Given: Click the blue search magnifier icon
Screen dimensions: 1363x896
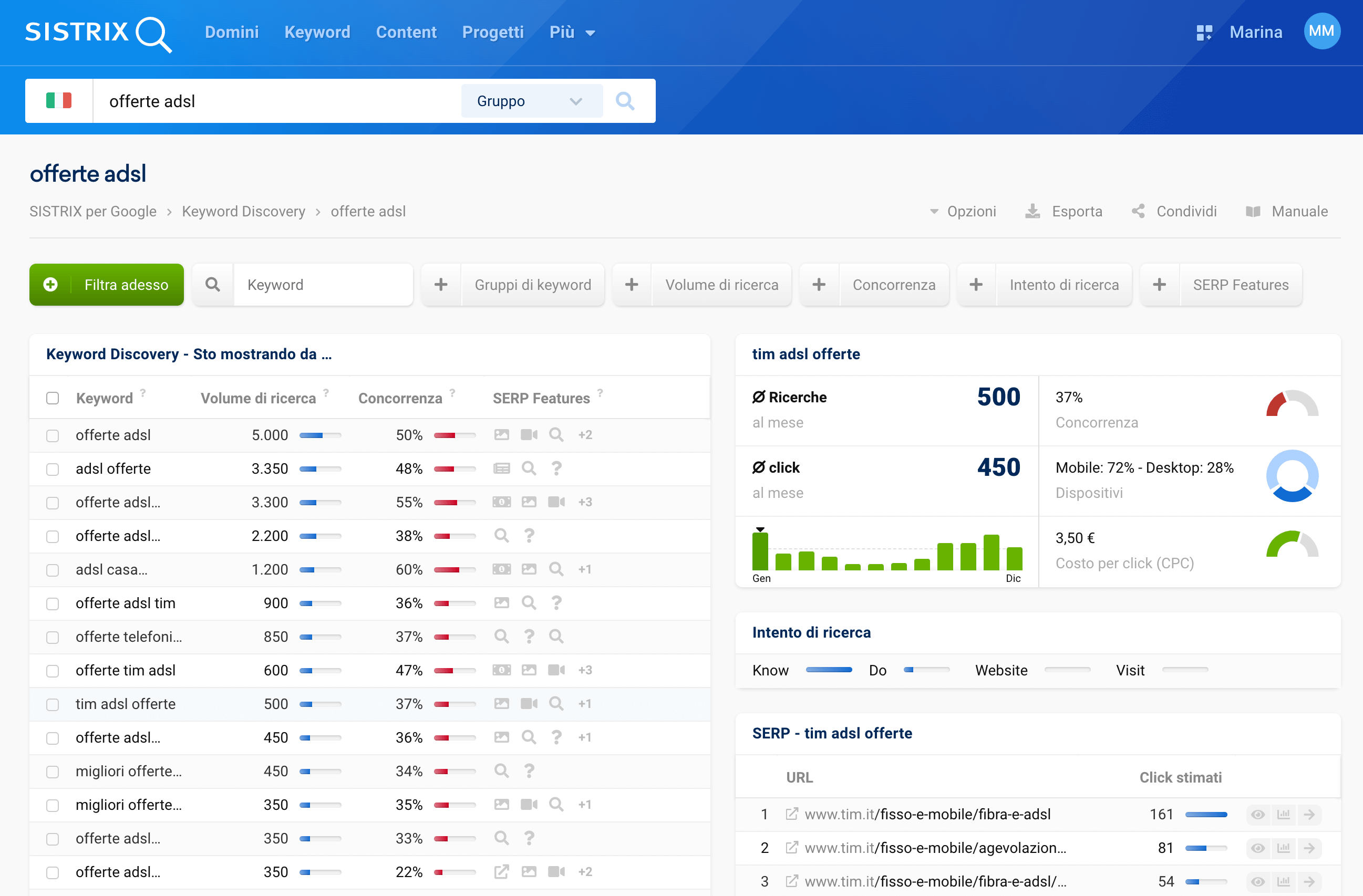Looking at the screenshot, I should [x=625, y=101].
